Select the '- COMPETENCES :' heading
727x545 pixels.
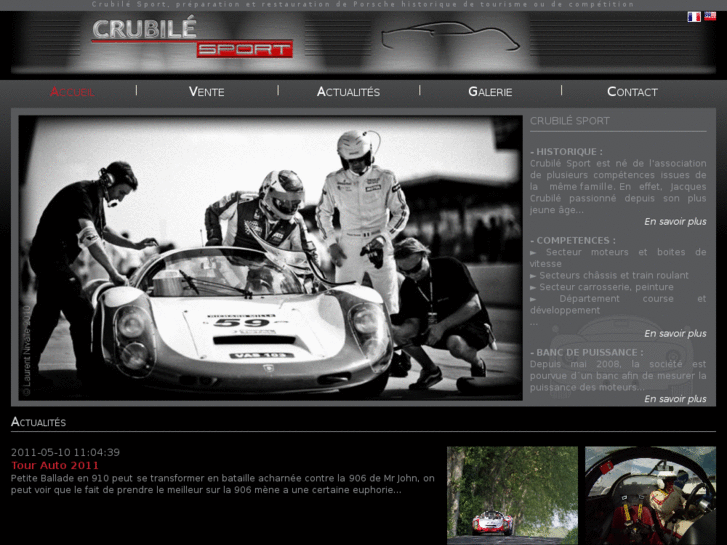point(573,240)
